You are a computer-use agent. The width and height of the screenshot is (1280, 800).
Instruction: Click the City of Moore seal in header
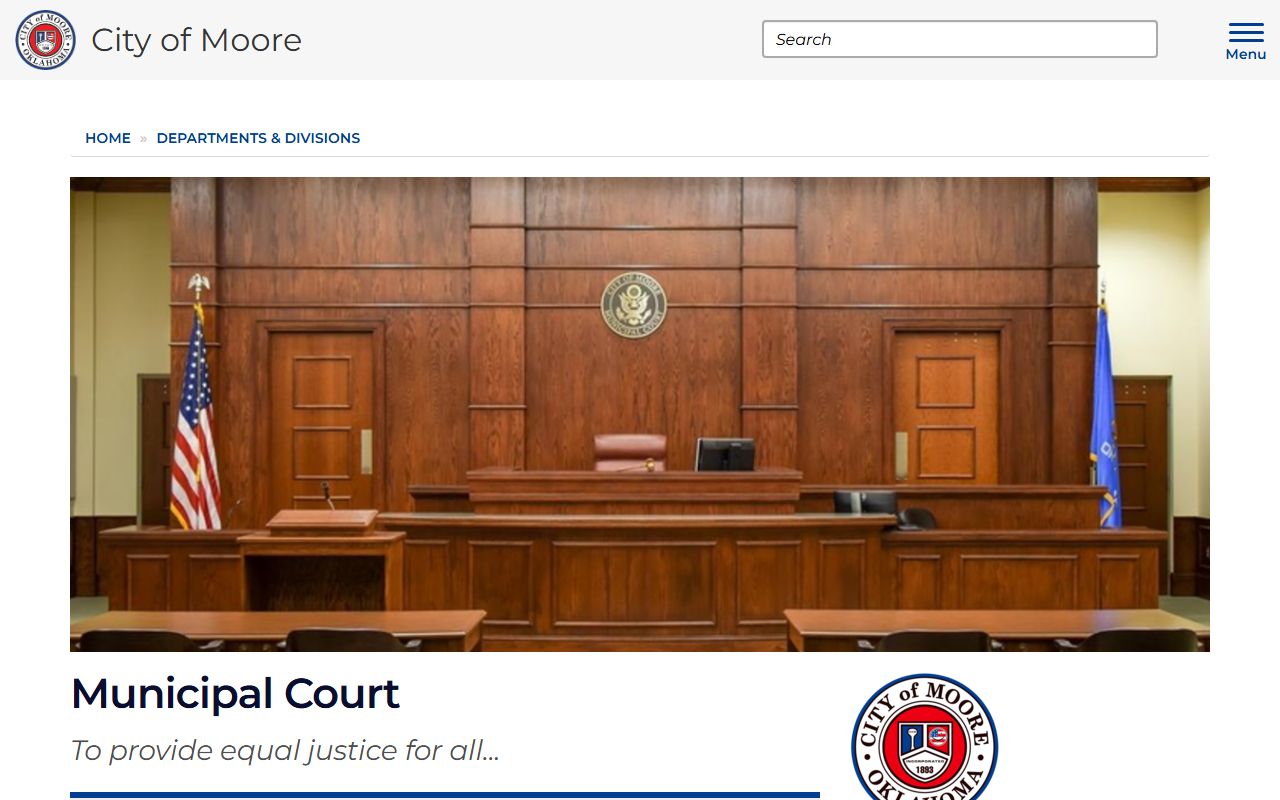tap(45, 40)
